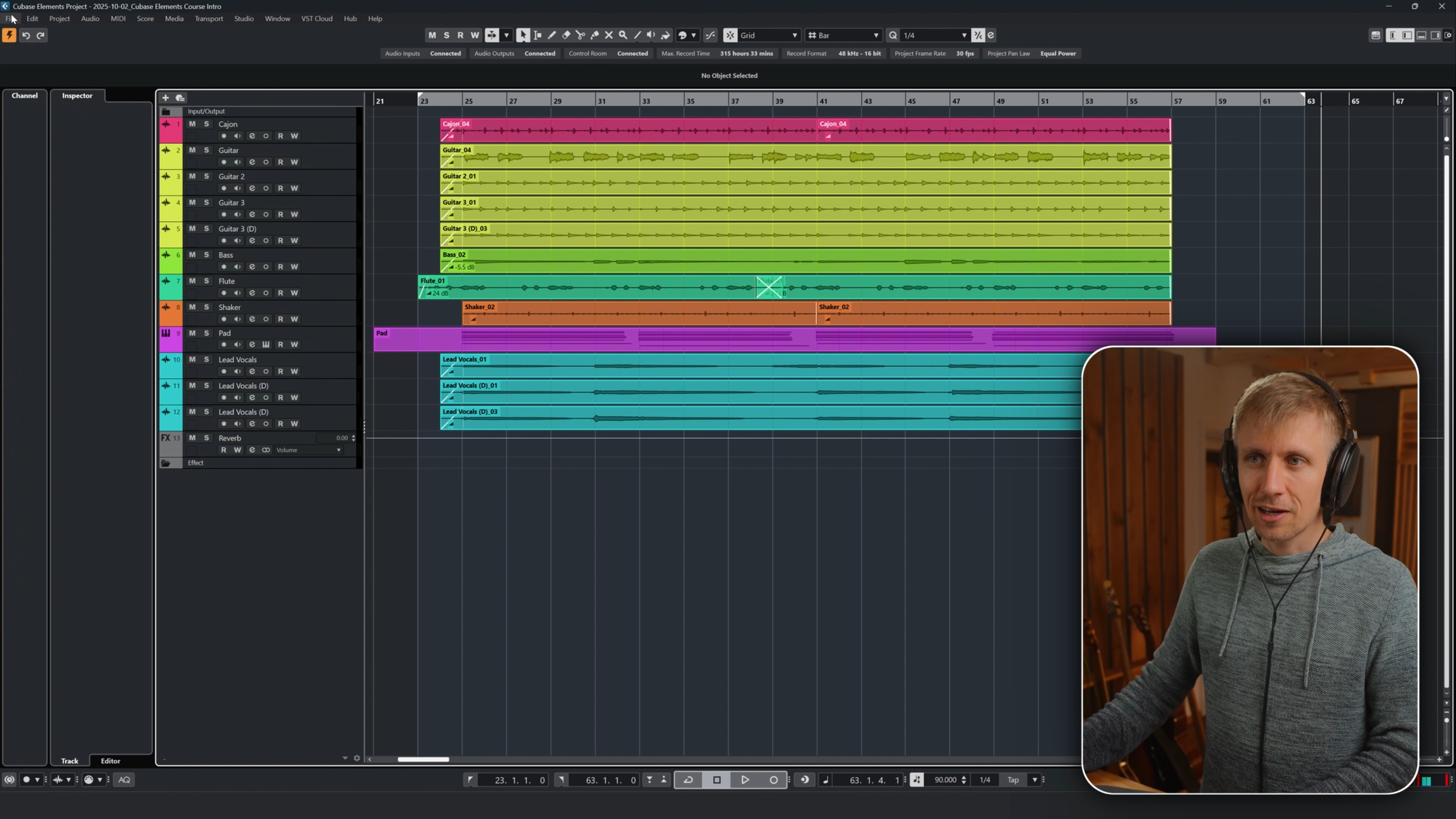Click the Undo arrow icon
This screenshot has width=1456, height=819.
(26, 35)
